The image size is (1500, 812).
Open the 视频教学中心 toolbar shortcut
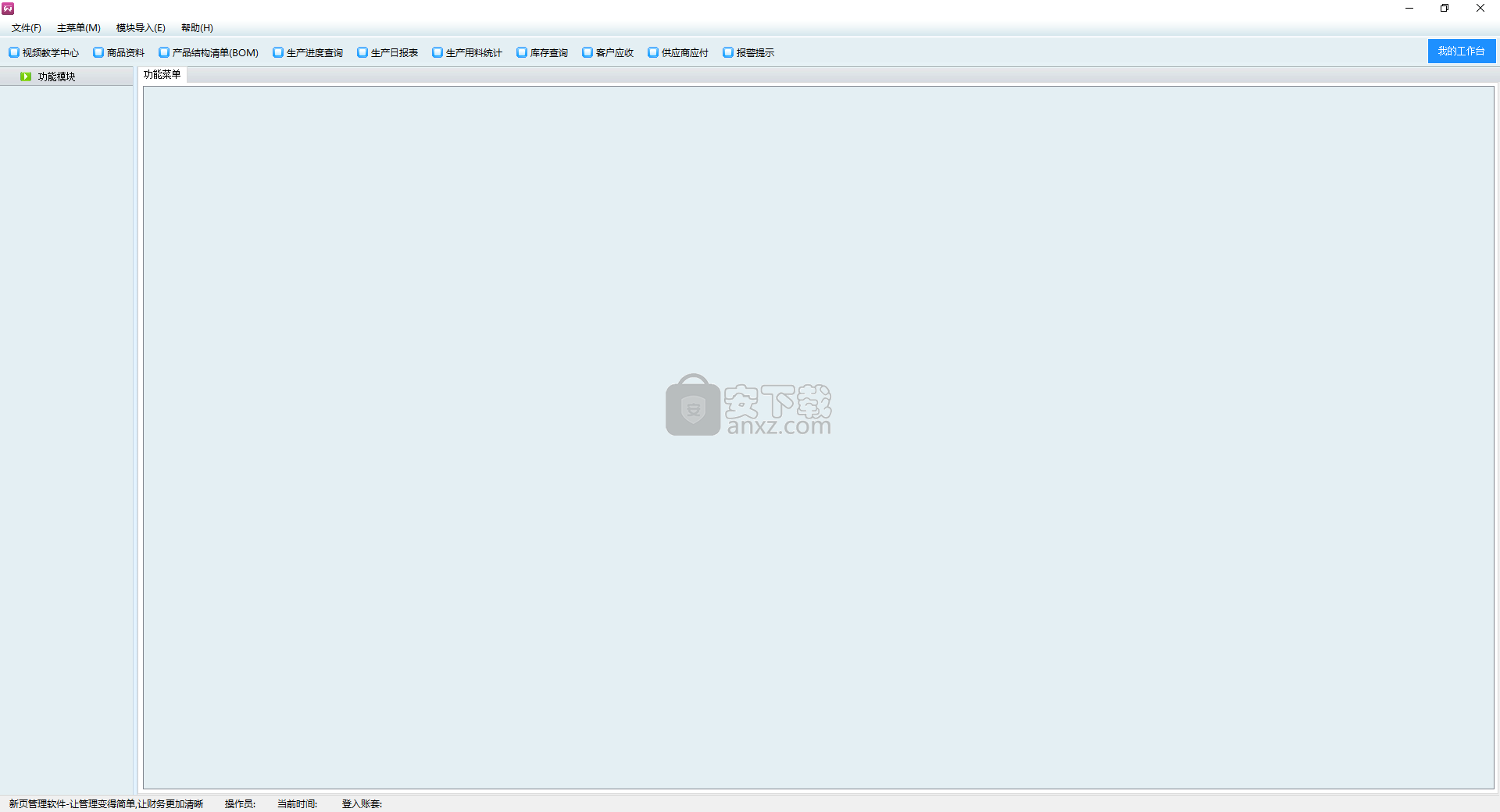click(x=44, y=52)
